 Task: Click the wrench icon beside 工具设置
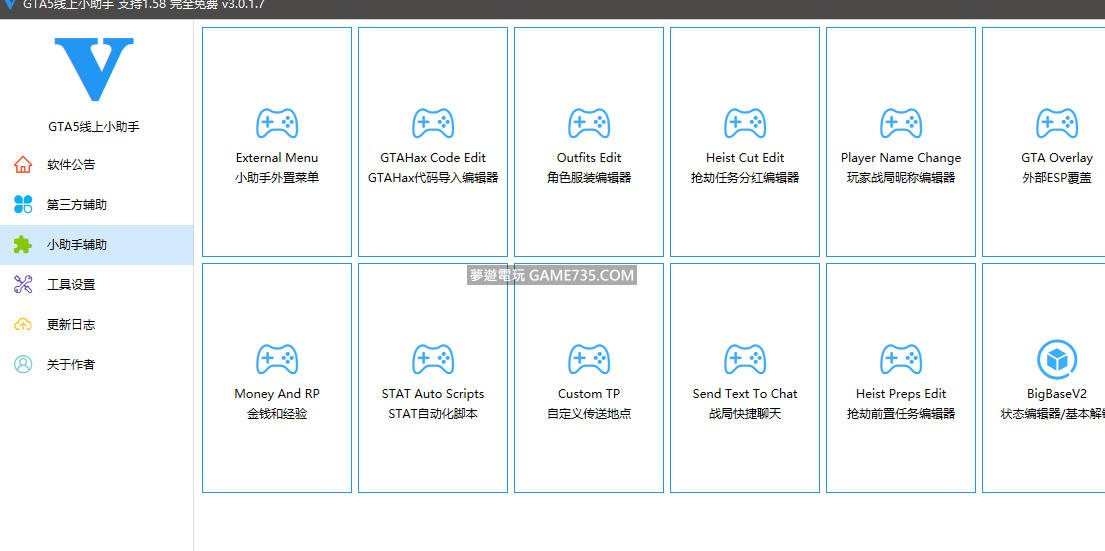pyautogui.click(x=23, y=285)
